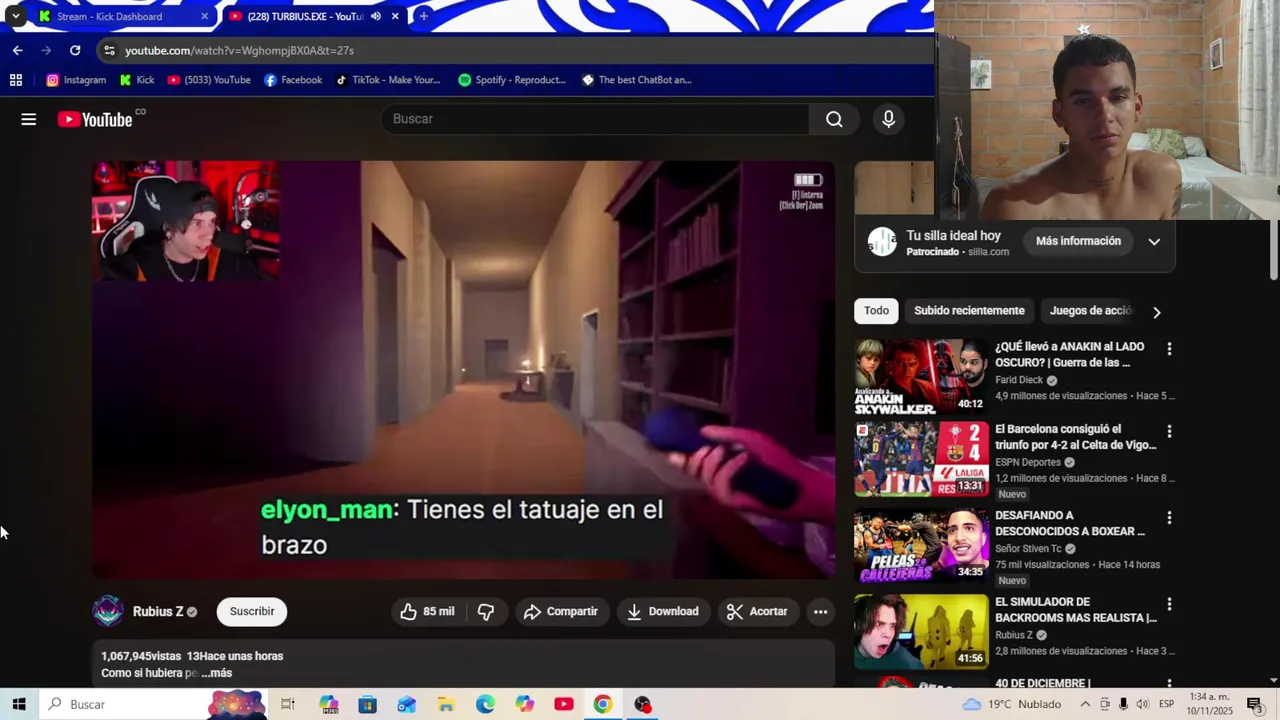Open options for DESAFIANDO A DESCONOCIDOS video

[x=1169, y=518]
